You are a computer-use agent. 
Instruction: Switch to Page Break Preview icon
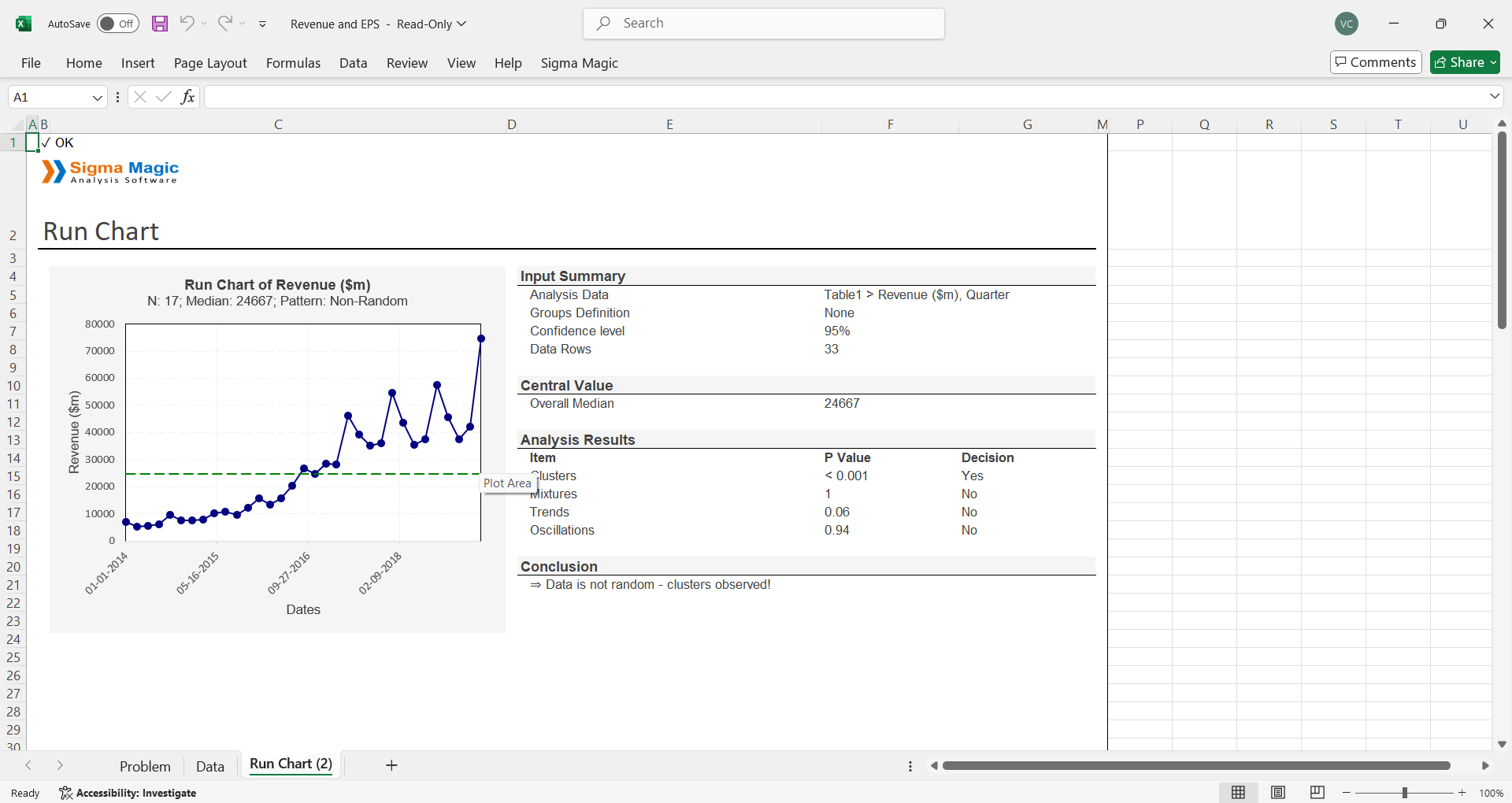[1317, 793]
